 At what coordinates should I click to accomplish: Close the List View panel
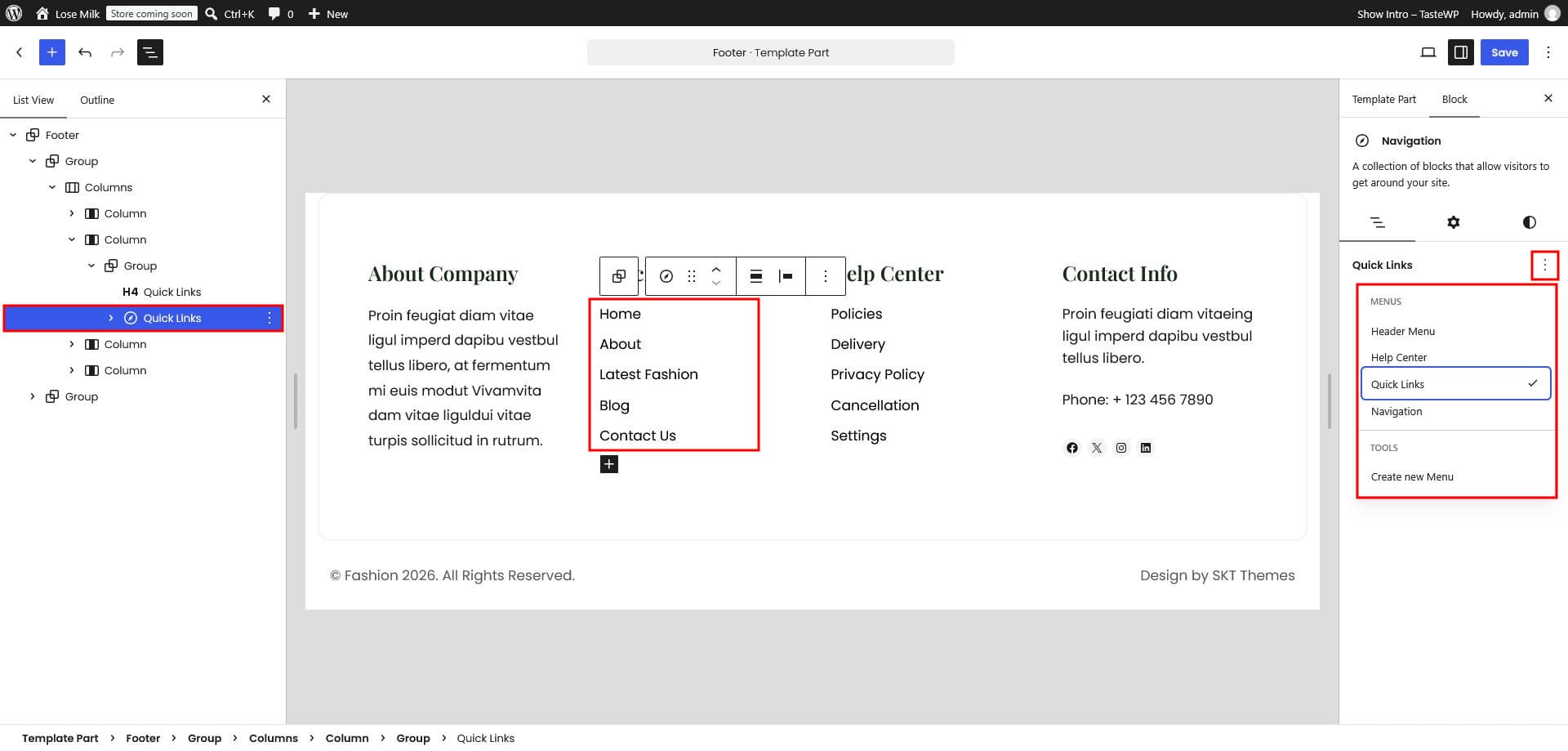(266, 99)
